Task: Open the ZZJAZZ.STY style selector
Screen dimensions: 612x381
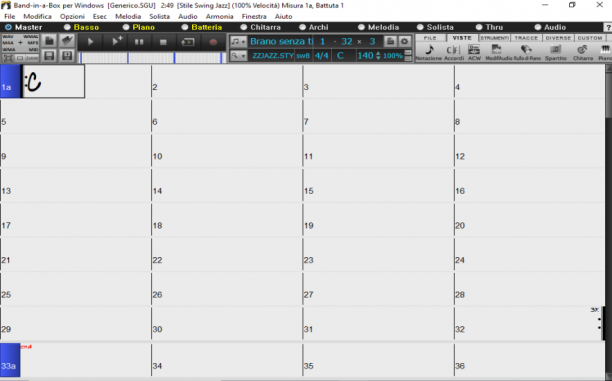Action: [x=272, y=55]
